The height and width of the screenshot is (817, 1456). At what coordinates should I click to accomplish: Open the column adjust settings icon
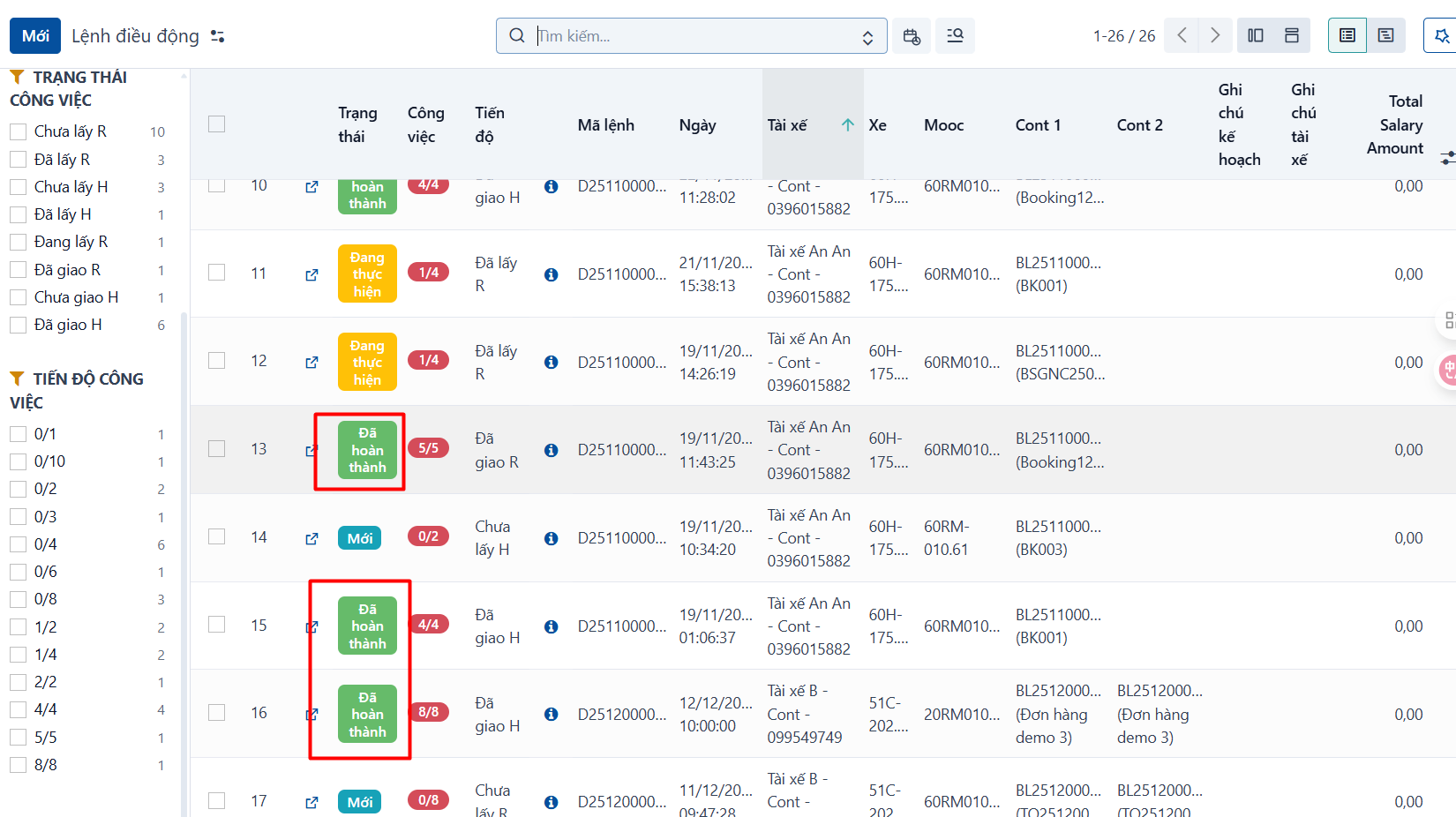click(1447, 158)
